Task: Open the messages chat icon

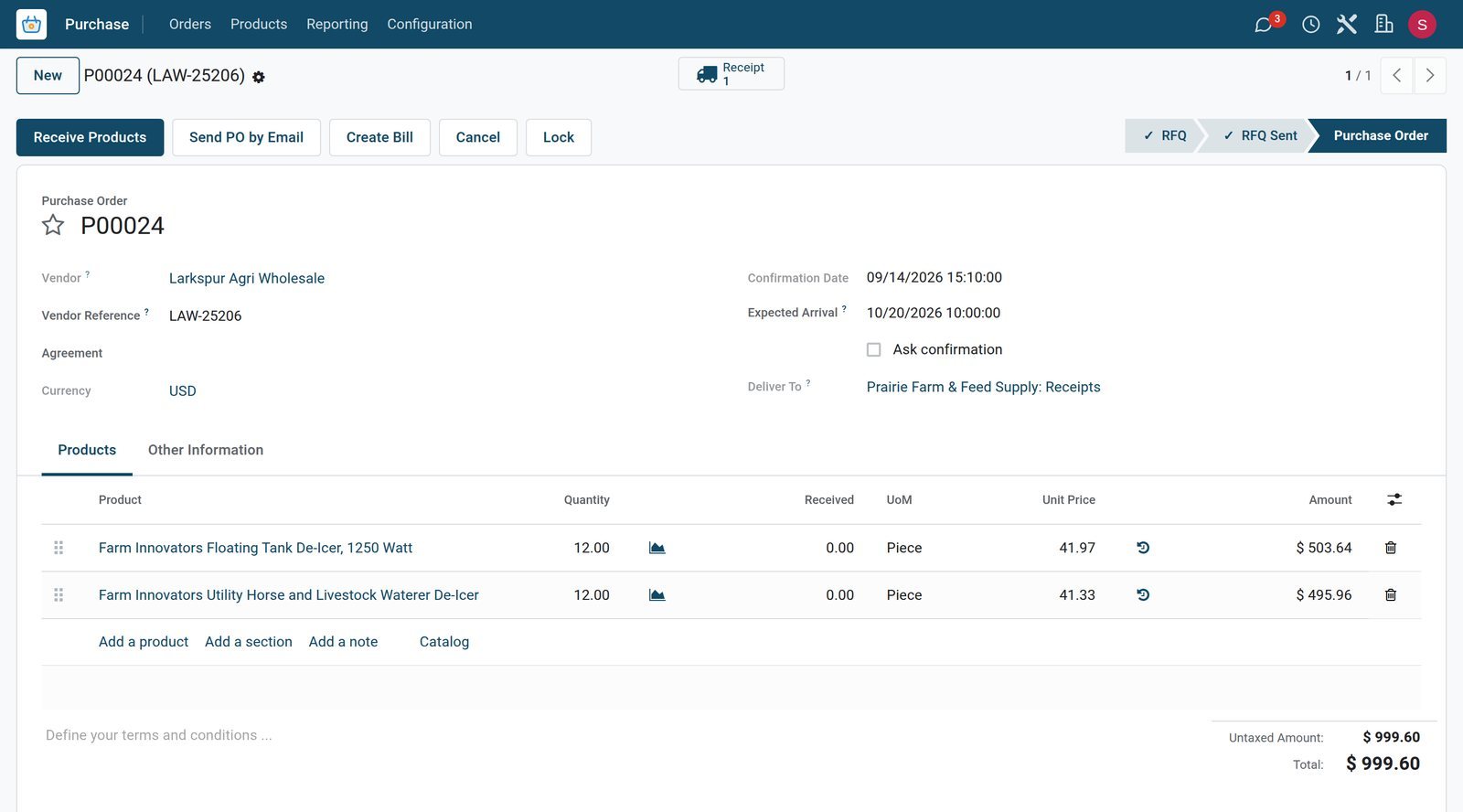Action: coord(1264,25)
